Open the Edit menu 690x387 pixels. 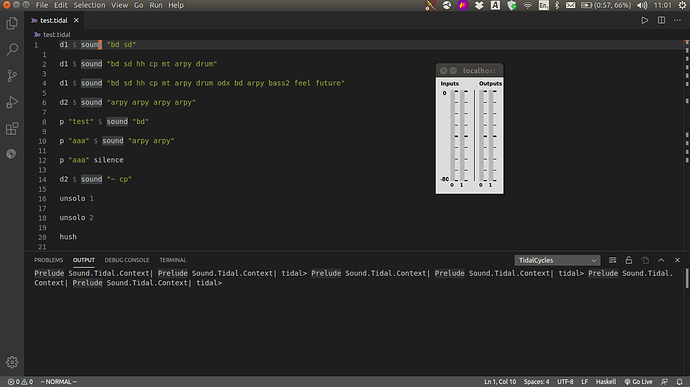point(60,5)
